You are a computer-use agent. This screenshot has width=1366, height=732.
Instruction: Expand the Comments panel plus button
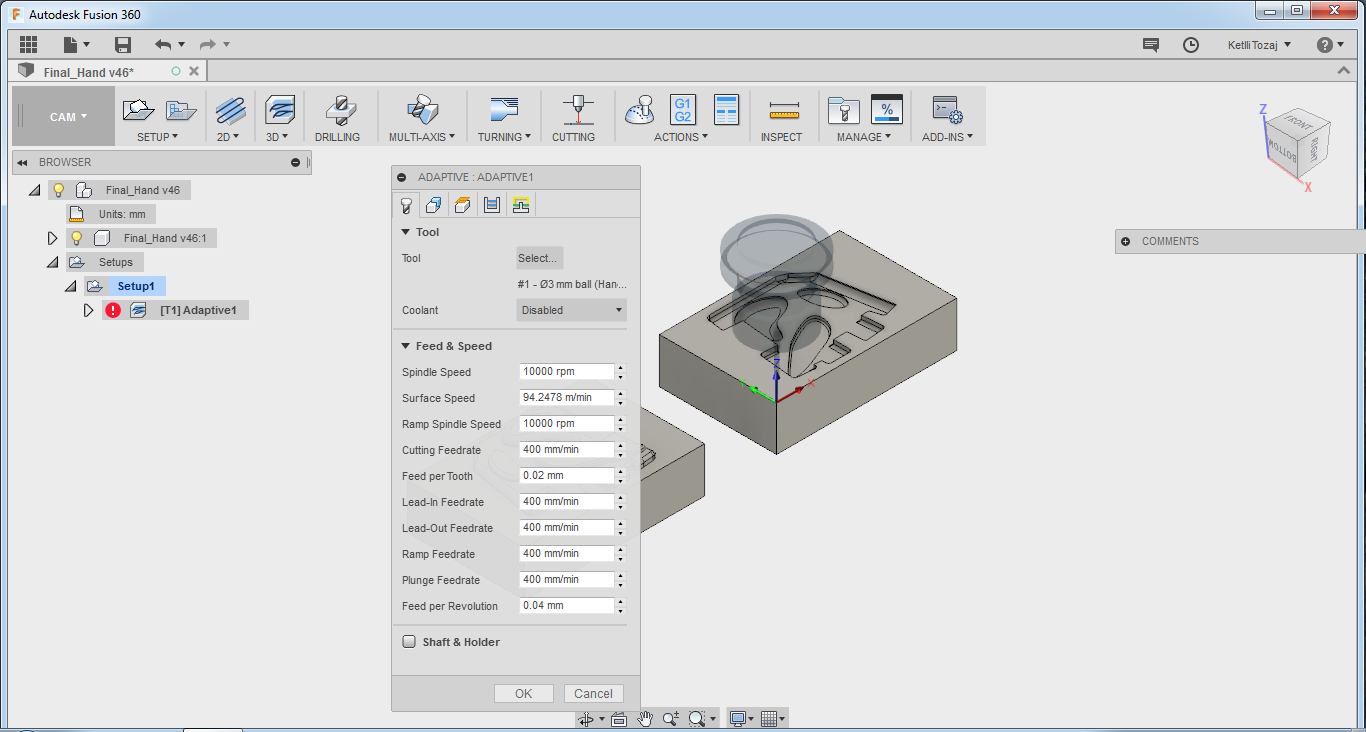coord(1126,241)
